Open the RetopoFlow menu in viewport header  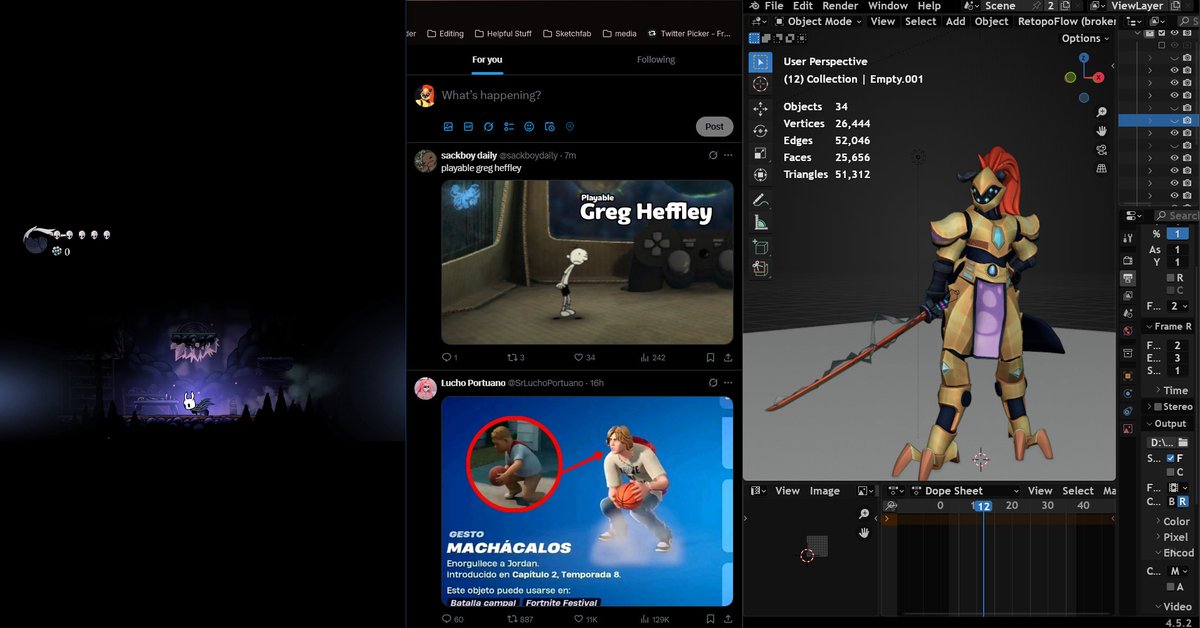(x=1066, y=21)
